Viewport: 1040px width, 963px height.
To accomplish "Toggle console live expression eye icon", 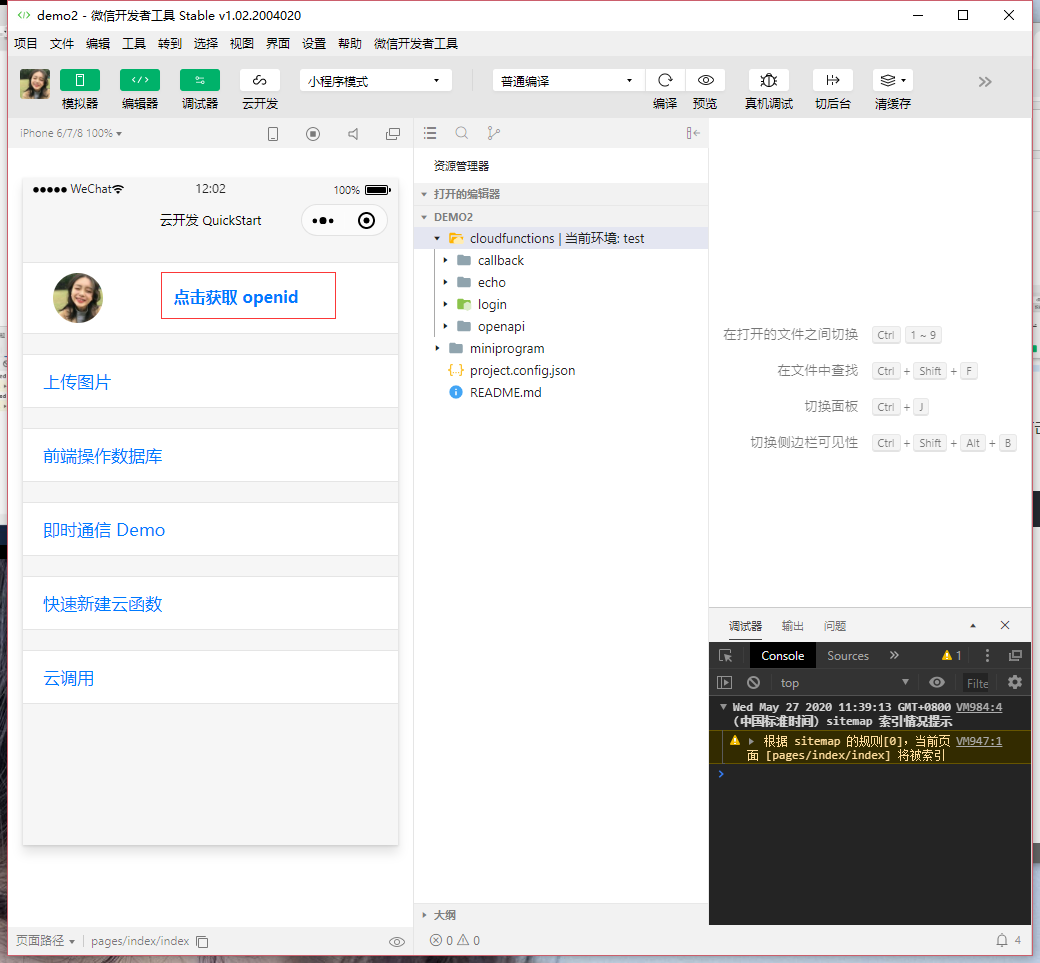I will point(937,682).
